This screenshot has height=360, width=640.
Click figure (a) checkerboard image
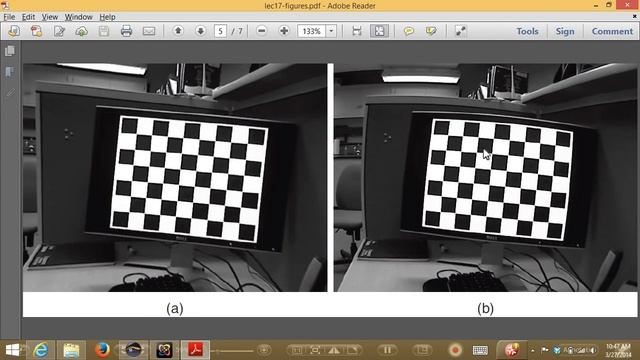175,177
